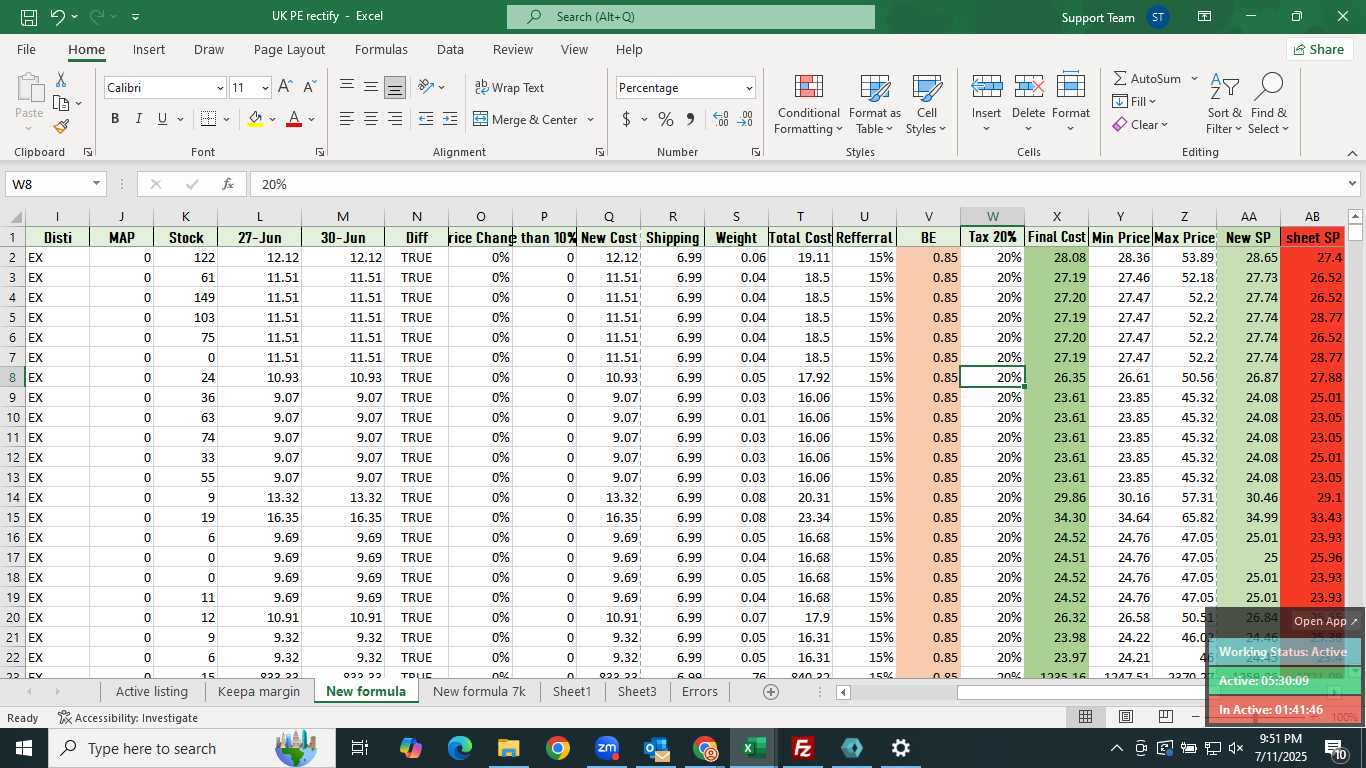Open the Formulas ribbon tab
The image size is (1366, 768).
point(381,49)
